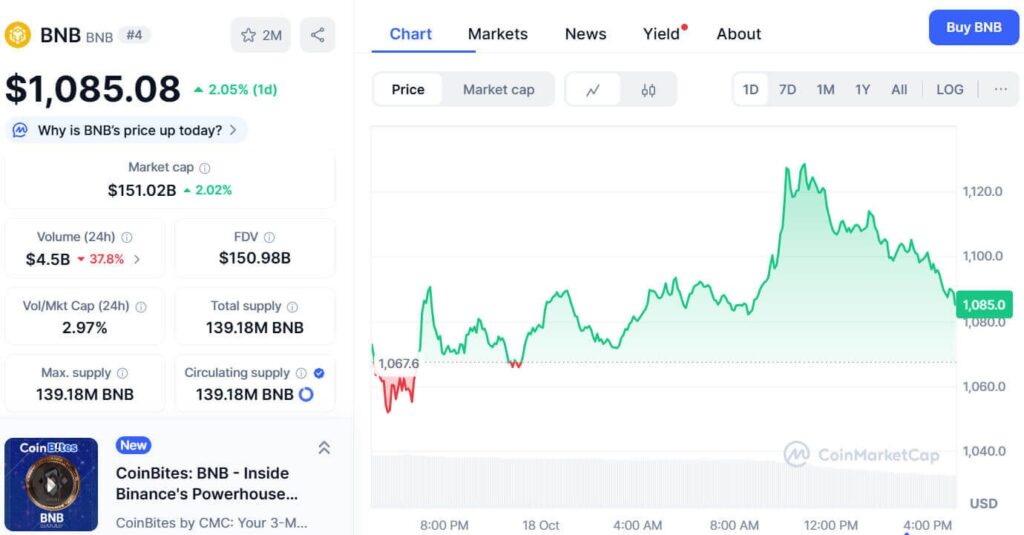Expand the Volume (24h) chevron arrow

coord(137,259)
